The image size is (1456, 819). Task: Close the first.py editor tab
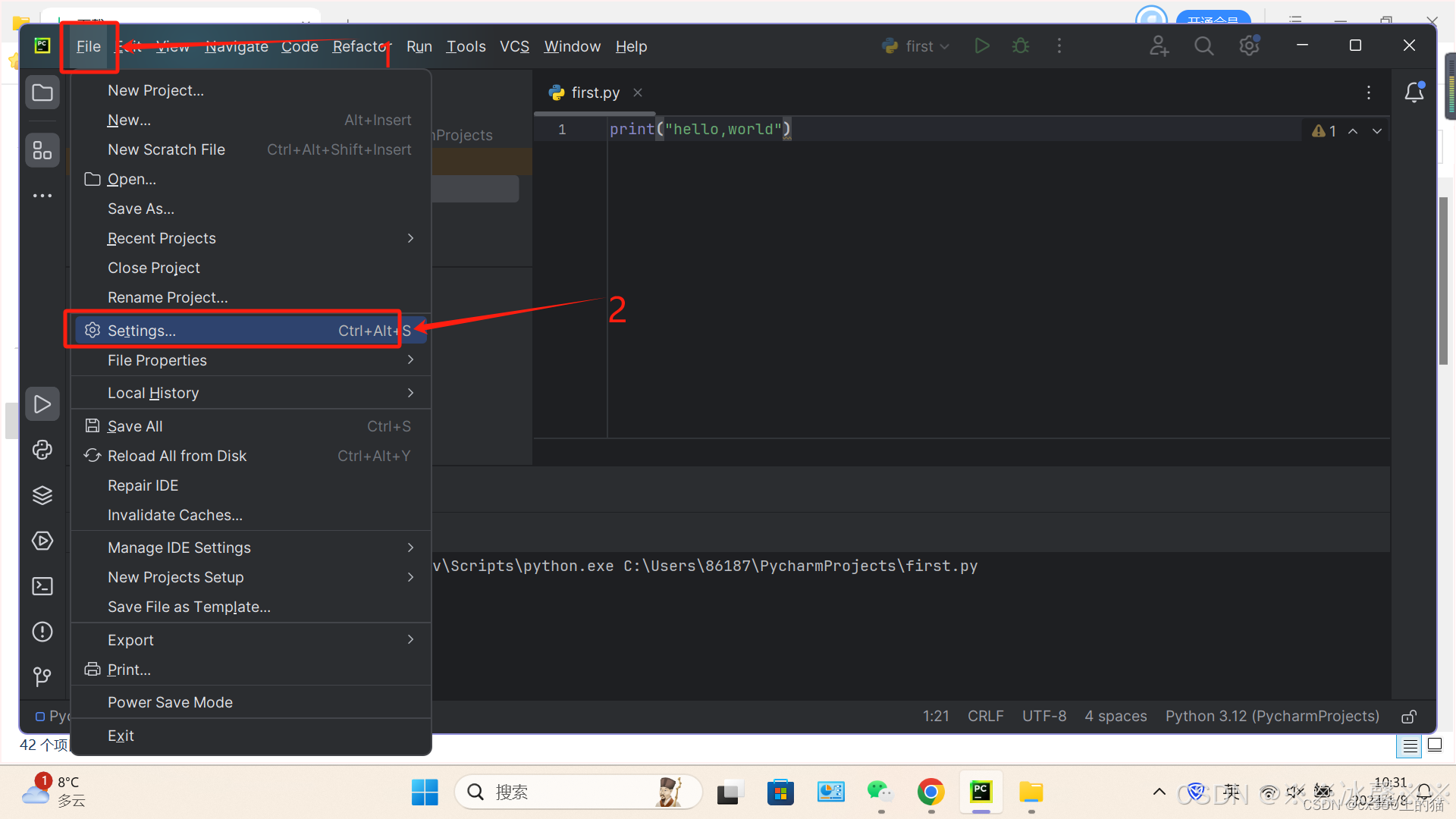coord(638,93)
